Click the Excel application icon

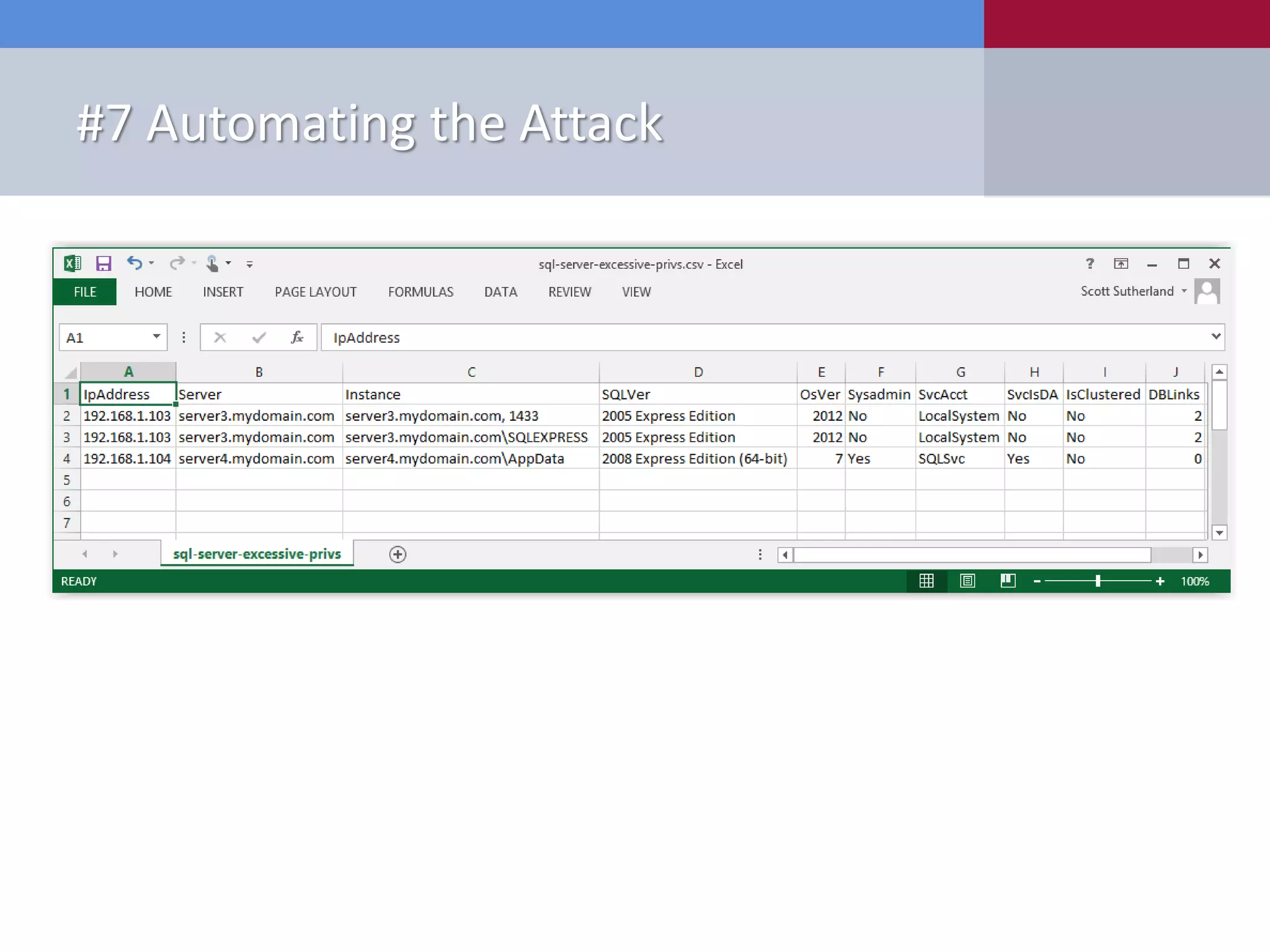tap(73, 263)
